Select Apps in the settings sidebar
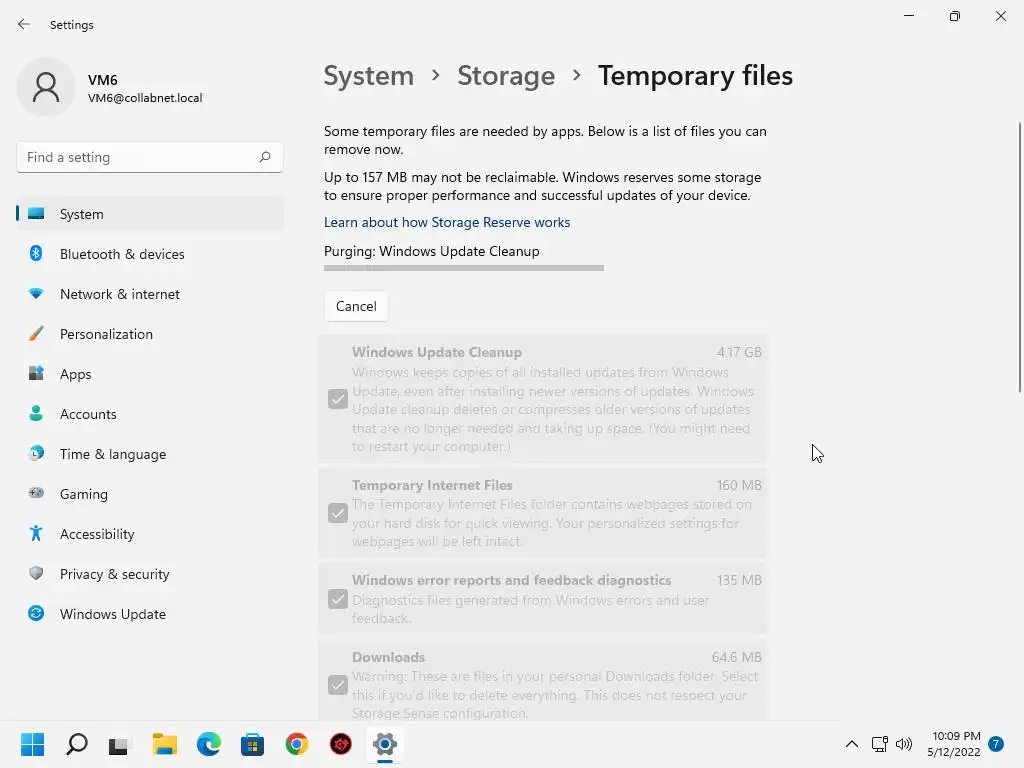This screenshot has height=768, width=1024. [x=75, y=374]
